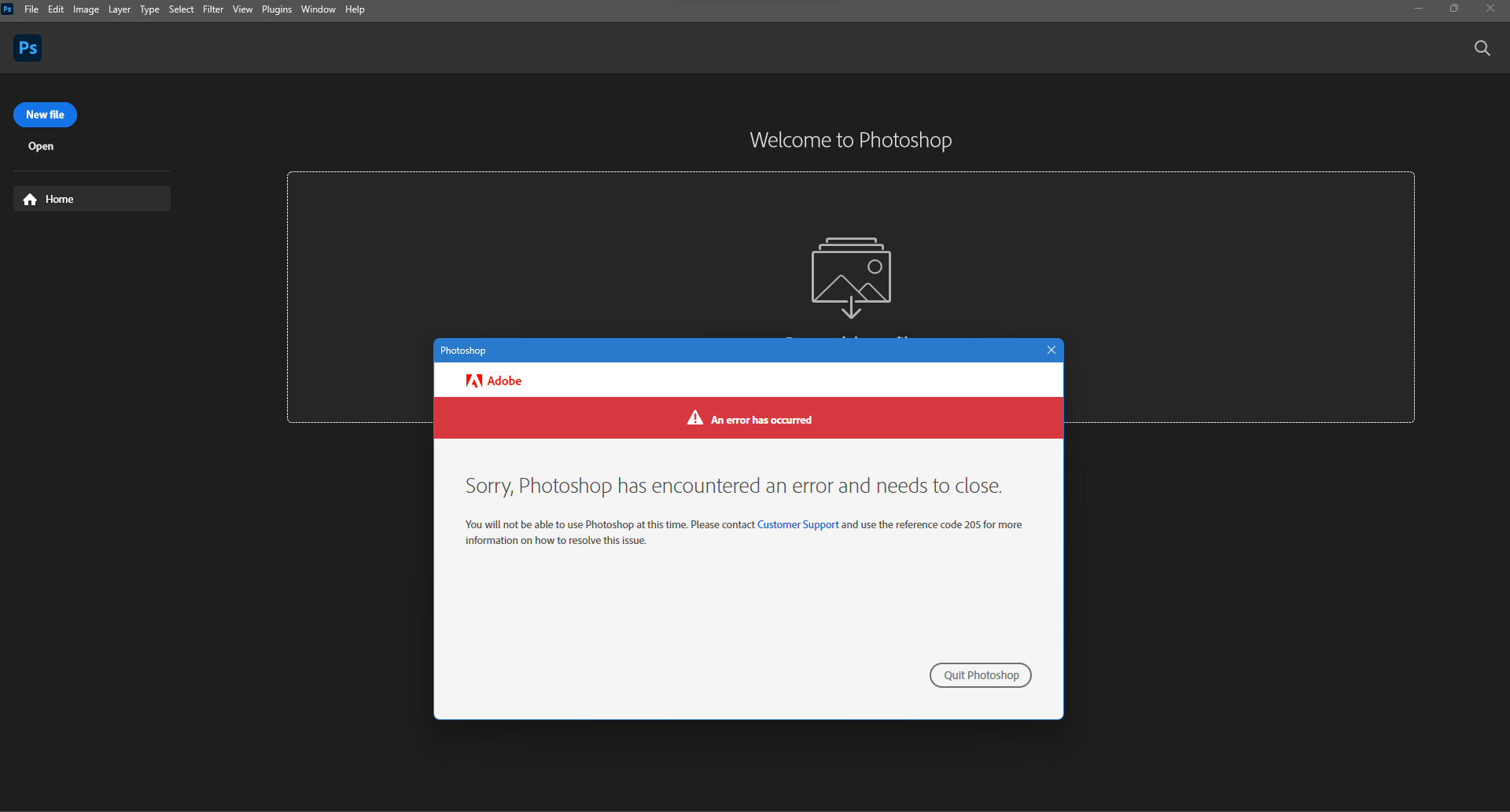The height and width of the screenshot is (812, 1510).
Task: Dismiss the Photoshop error dialog
Action: 1051,350
